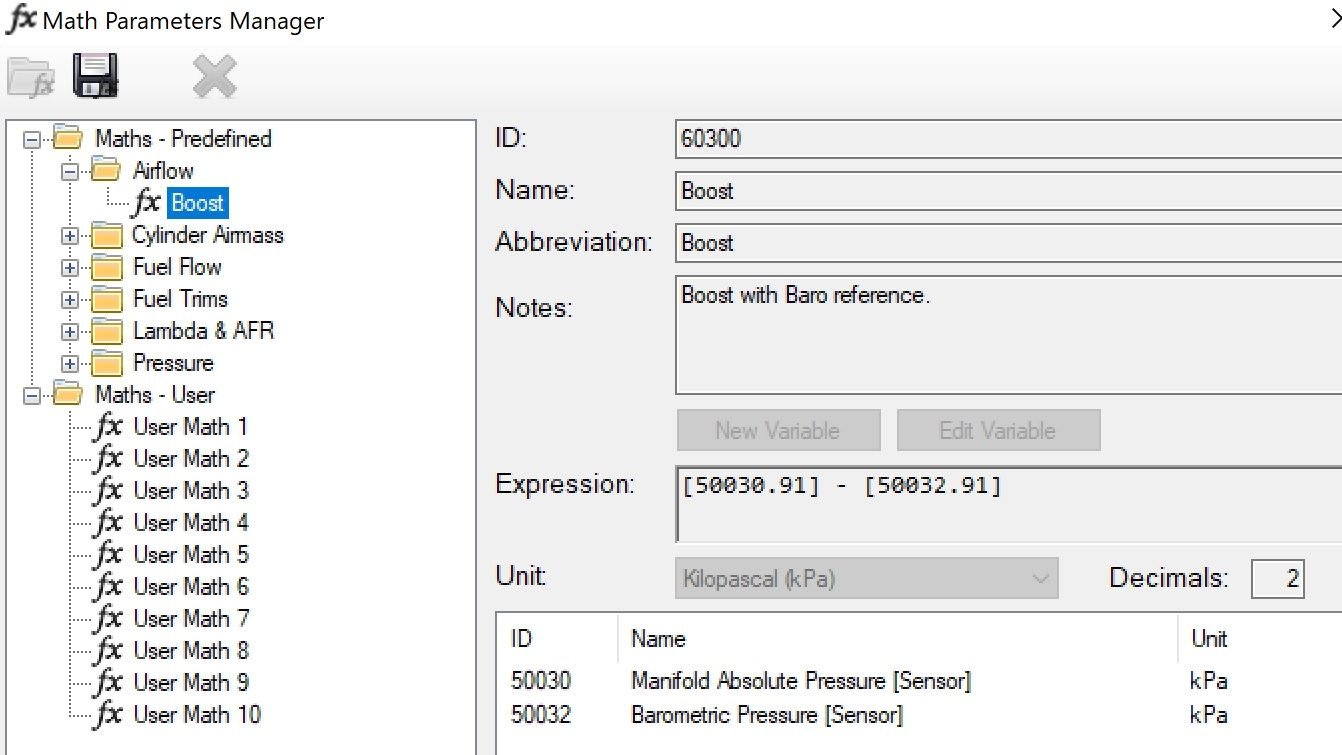The height and width of the screenshot is (755, 1342).
Task: Click the open math file folder icon
Action: 30,77
